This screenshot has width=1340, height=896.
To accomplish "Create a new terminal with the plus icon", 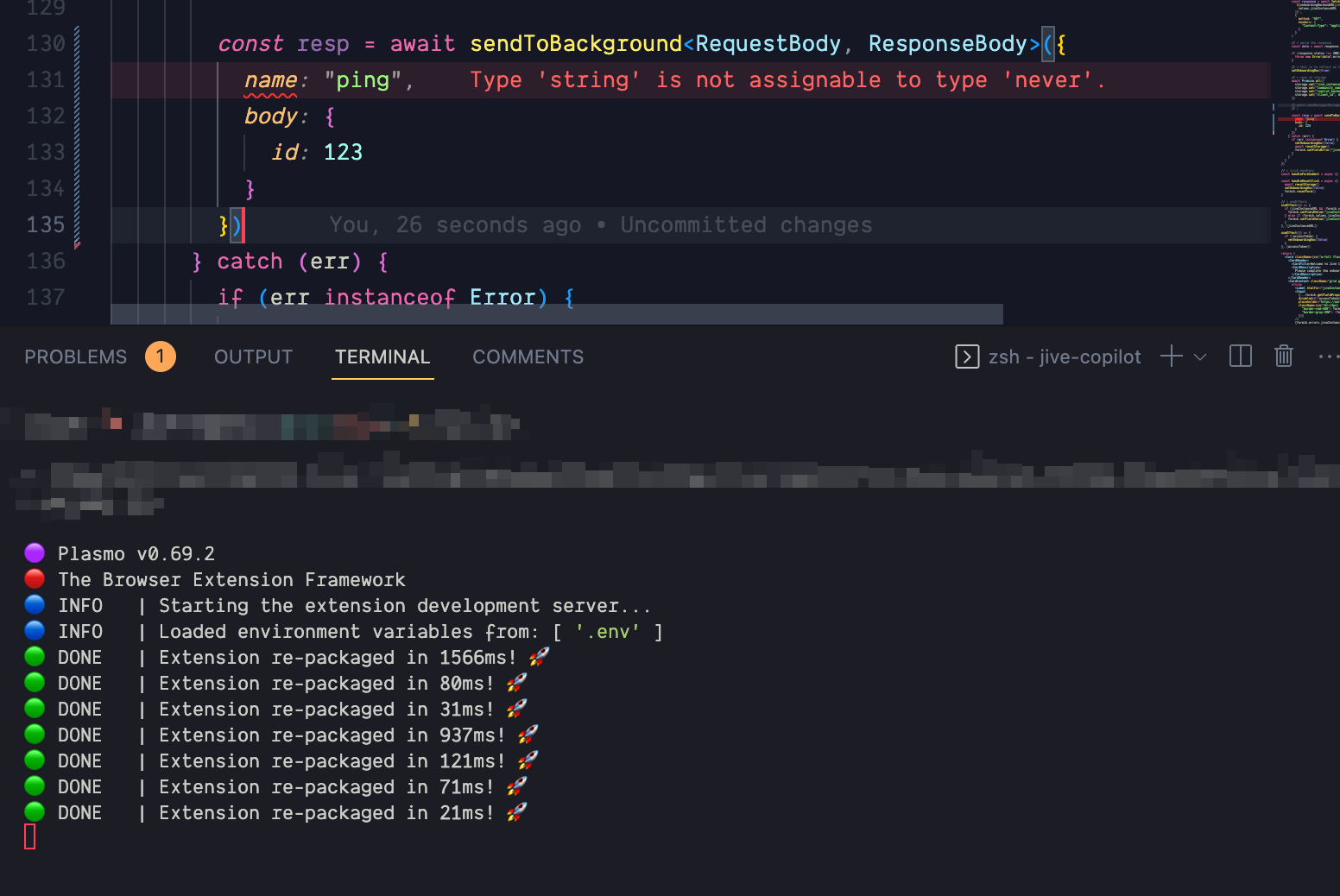I will (1171, 356).
